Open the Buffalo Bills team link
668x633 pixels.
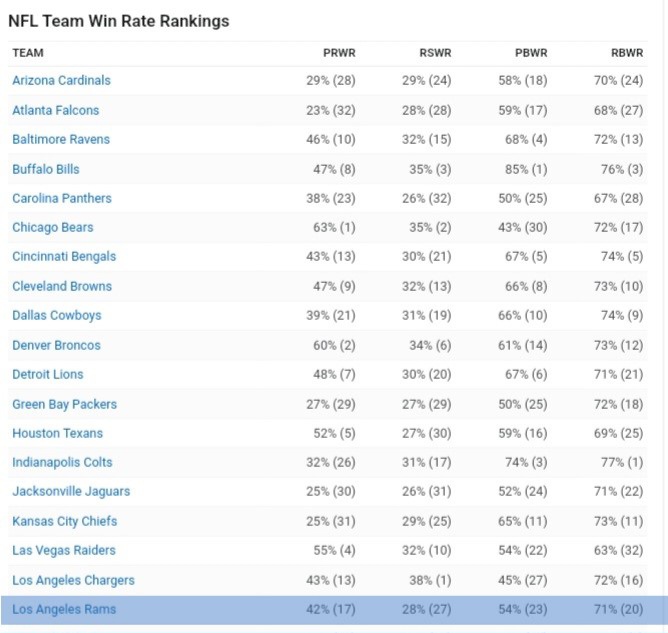(46, 169)
